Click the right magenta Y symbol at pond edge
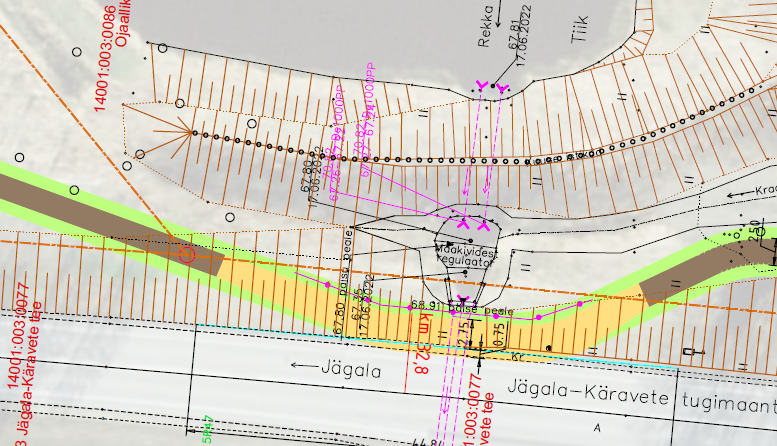 (x=501, y=88)
